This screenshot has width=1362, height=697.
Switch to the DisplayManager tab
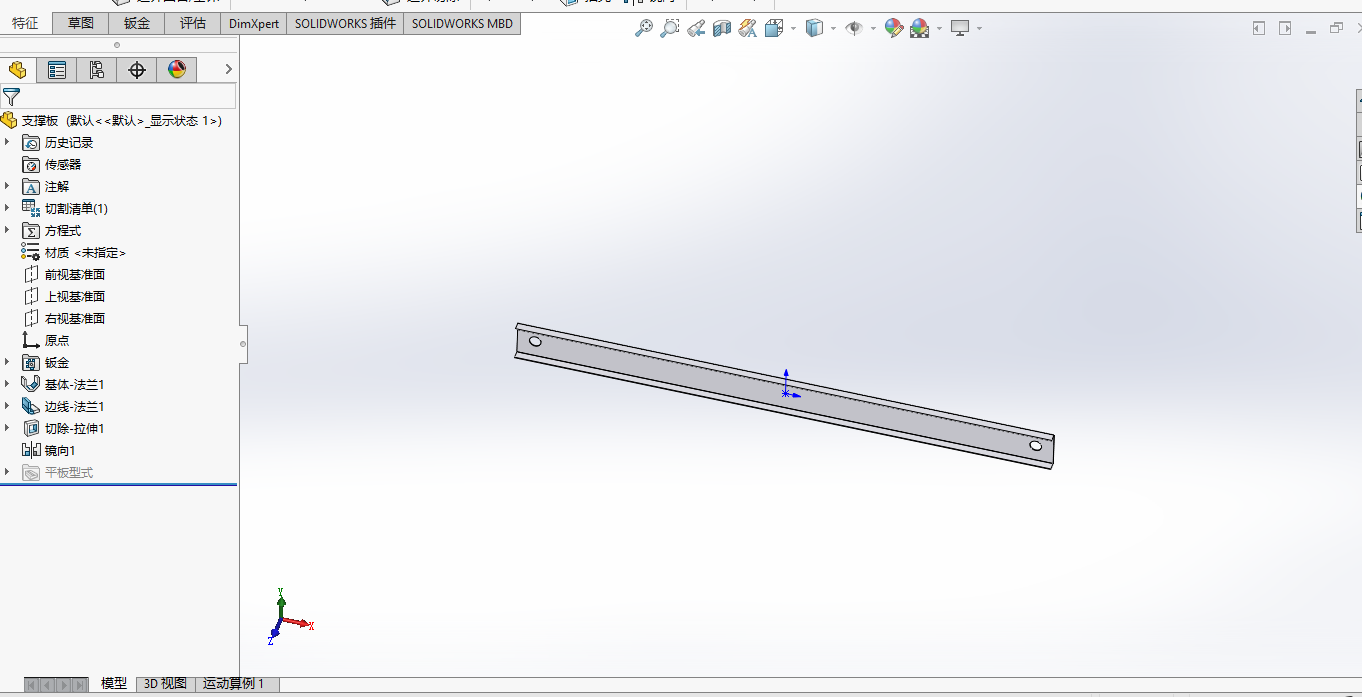(x=177, y=70)
